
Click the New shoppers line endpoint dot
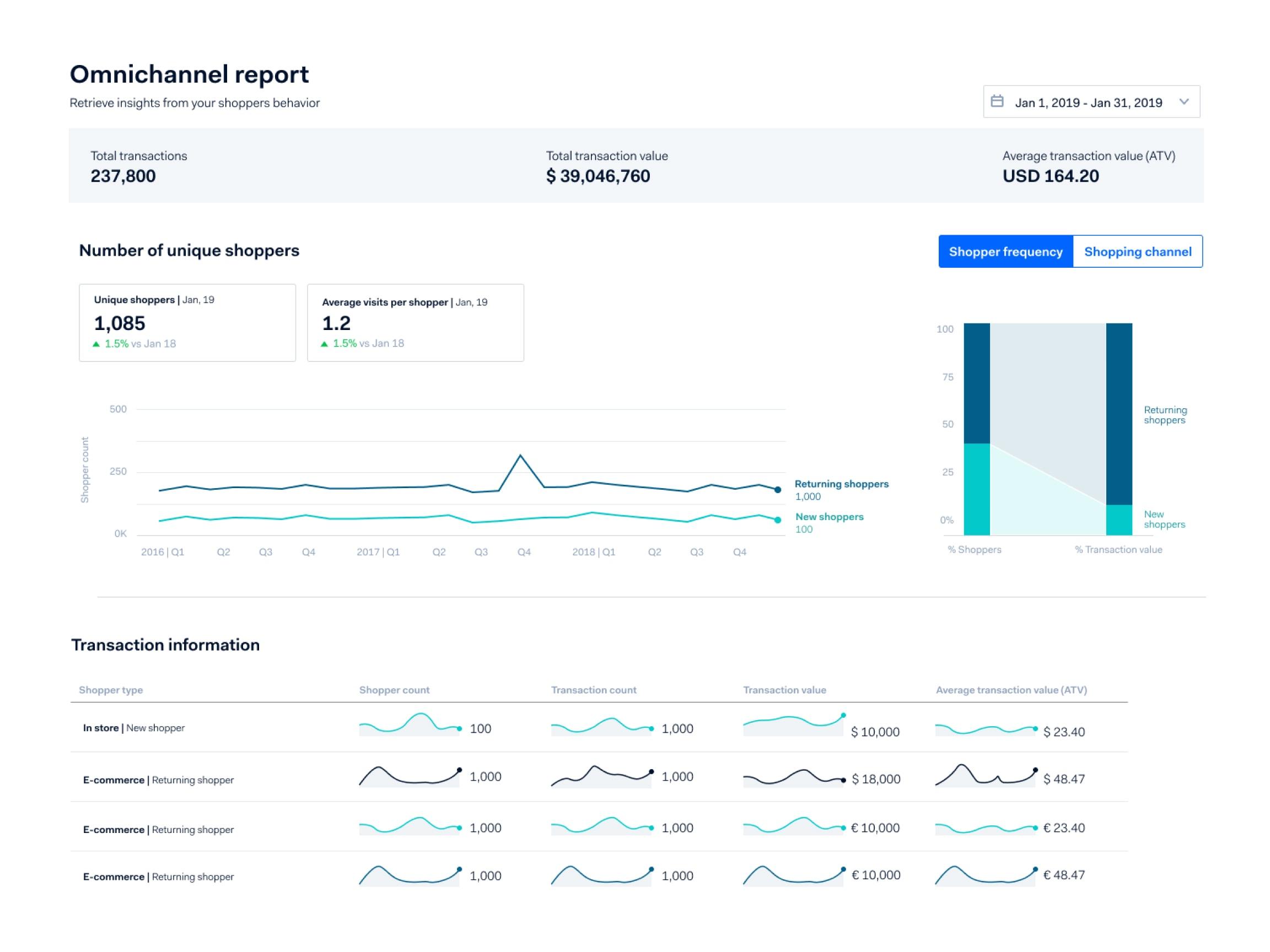pos(777,520)
